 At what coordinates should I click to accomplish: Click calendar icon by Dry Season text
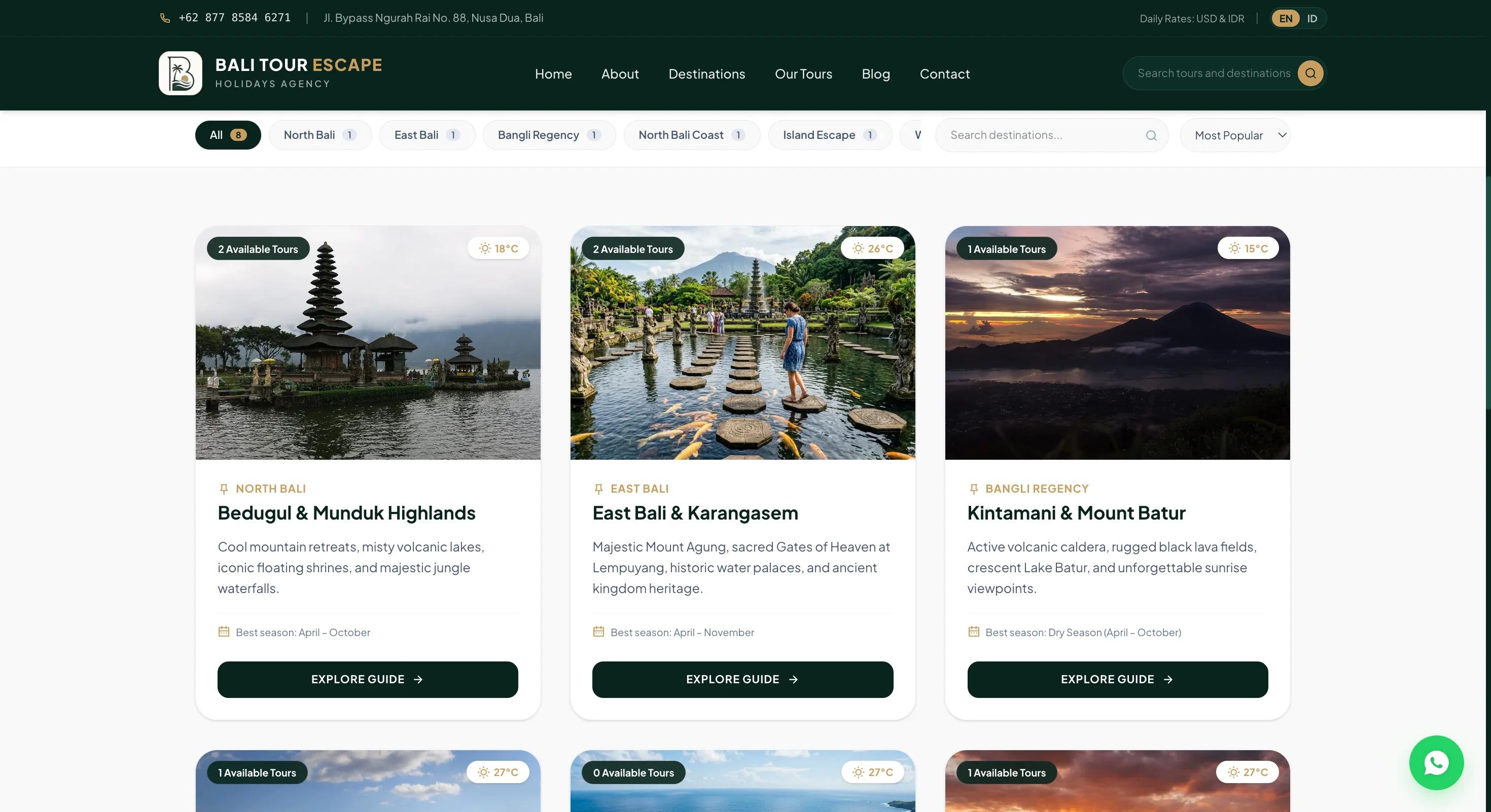(x=974, y=632)
